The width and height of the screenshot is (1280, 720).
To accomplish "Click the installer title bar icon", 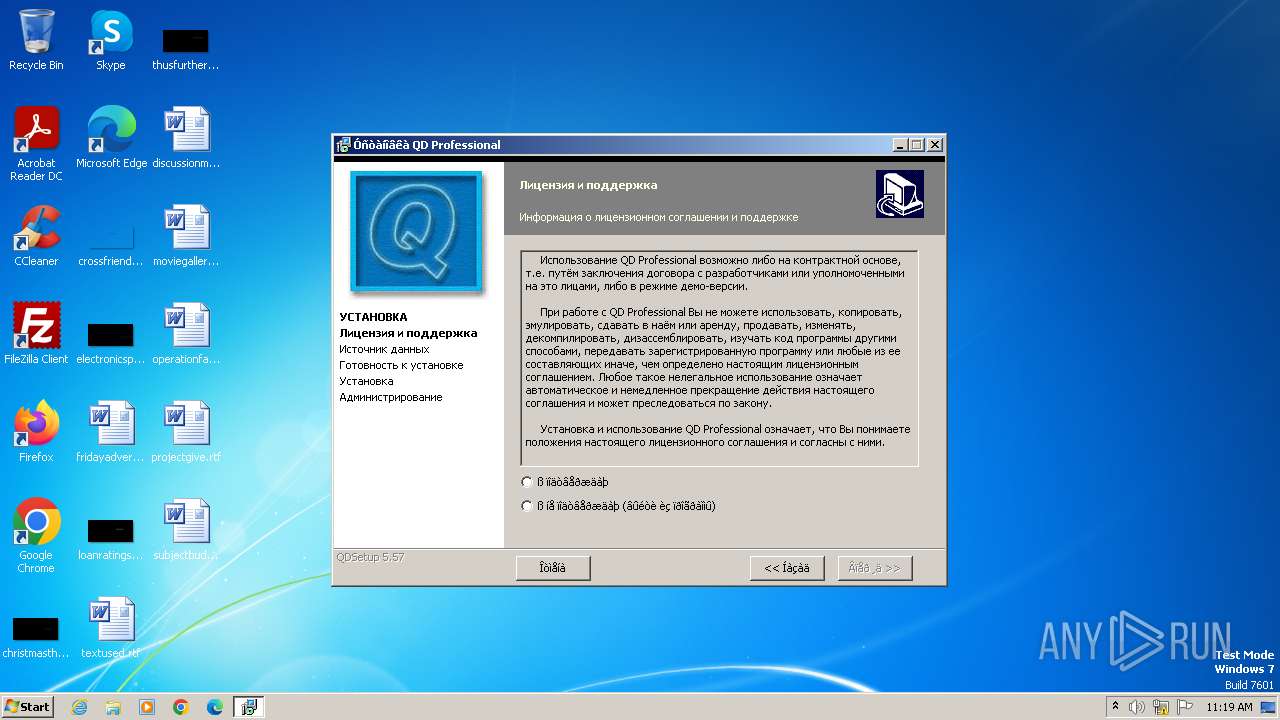I will [x=343, y=145].
